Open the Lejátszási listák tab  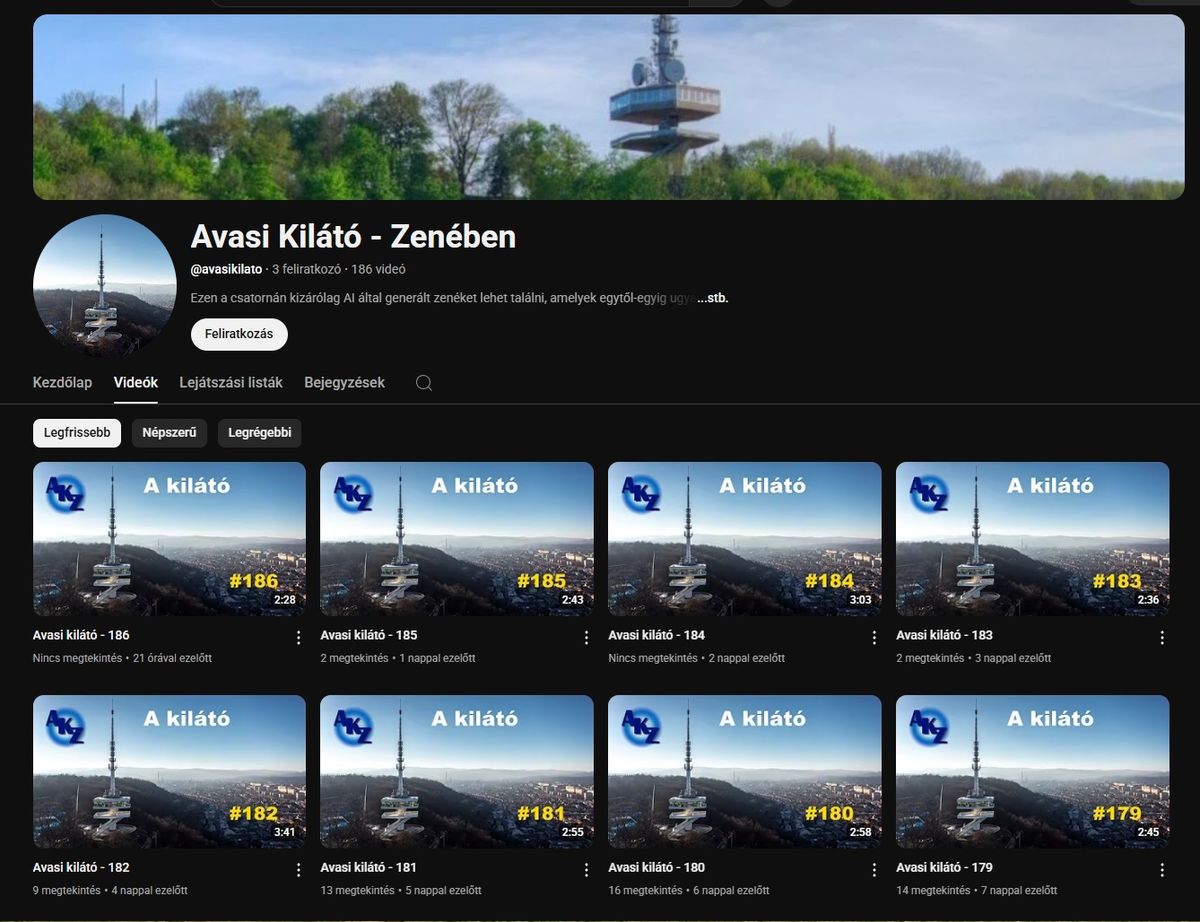coord(231,382)
